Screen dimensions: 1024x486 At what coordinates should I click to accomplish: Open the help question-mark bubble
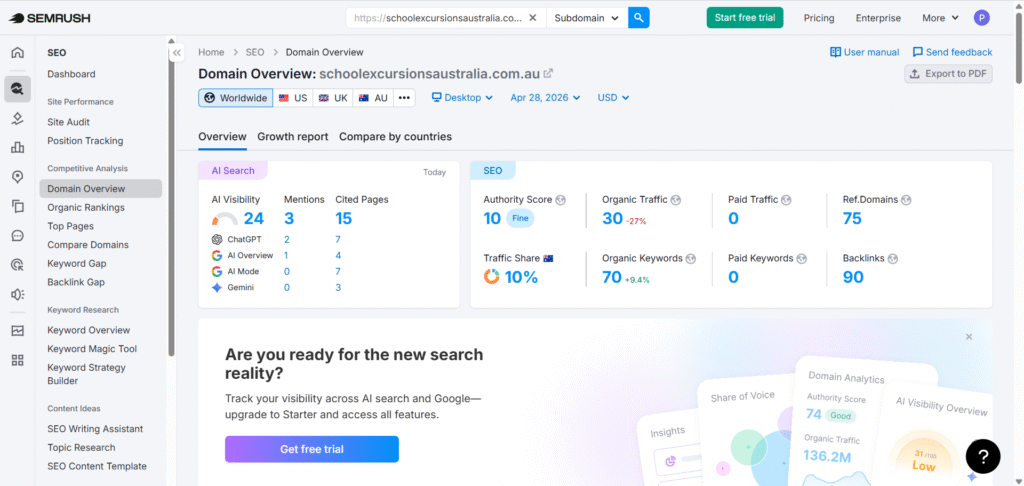[983, 457]
